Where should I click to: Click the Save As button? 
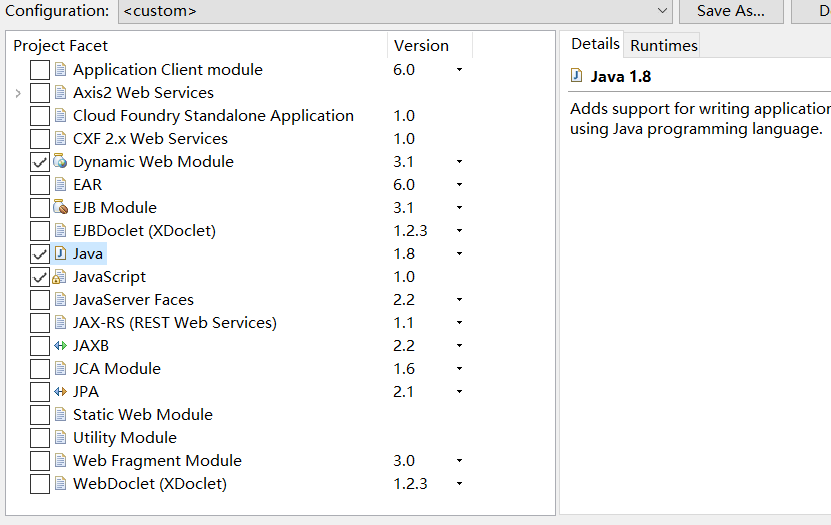pos(730,11)
